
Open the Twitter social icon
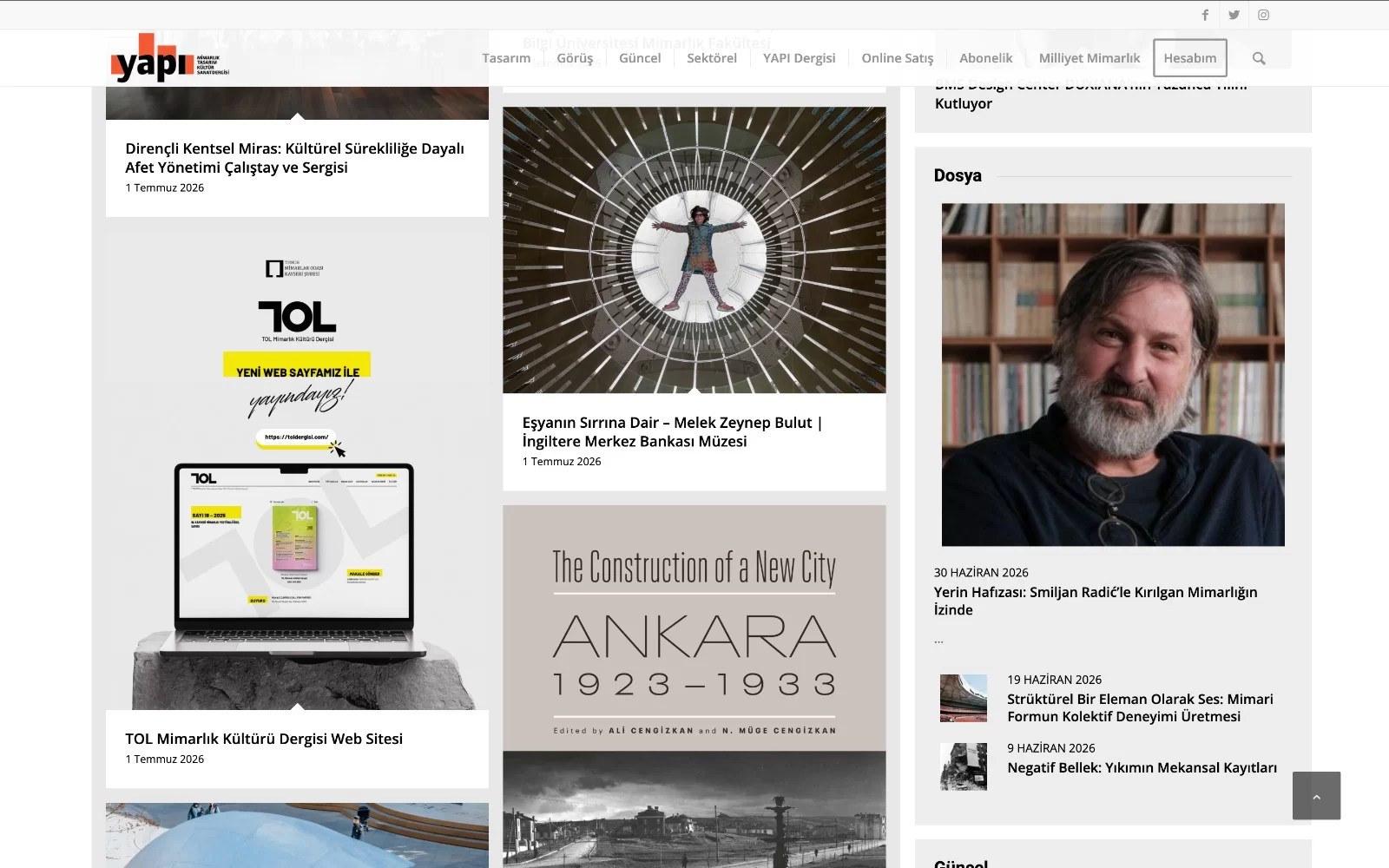pyautogui.click(x=1234, y=15)
